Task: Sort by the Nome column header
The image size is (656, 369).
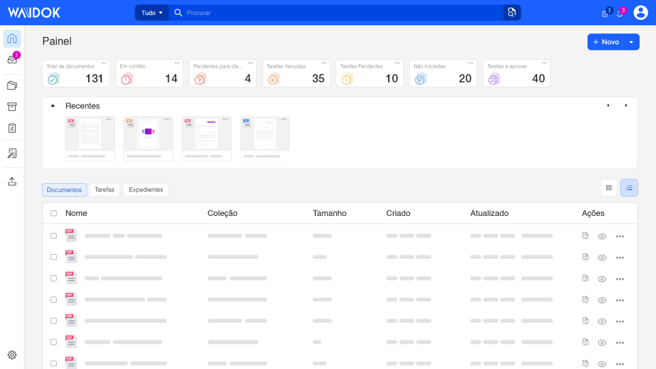Action: [76, 213]
